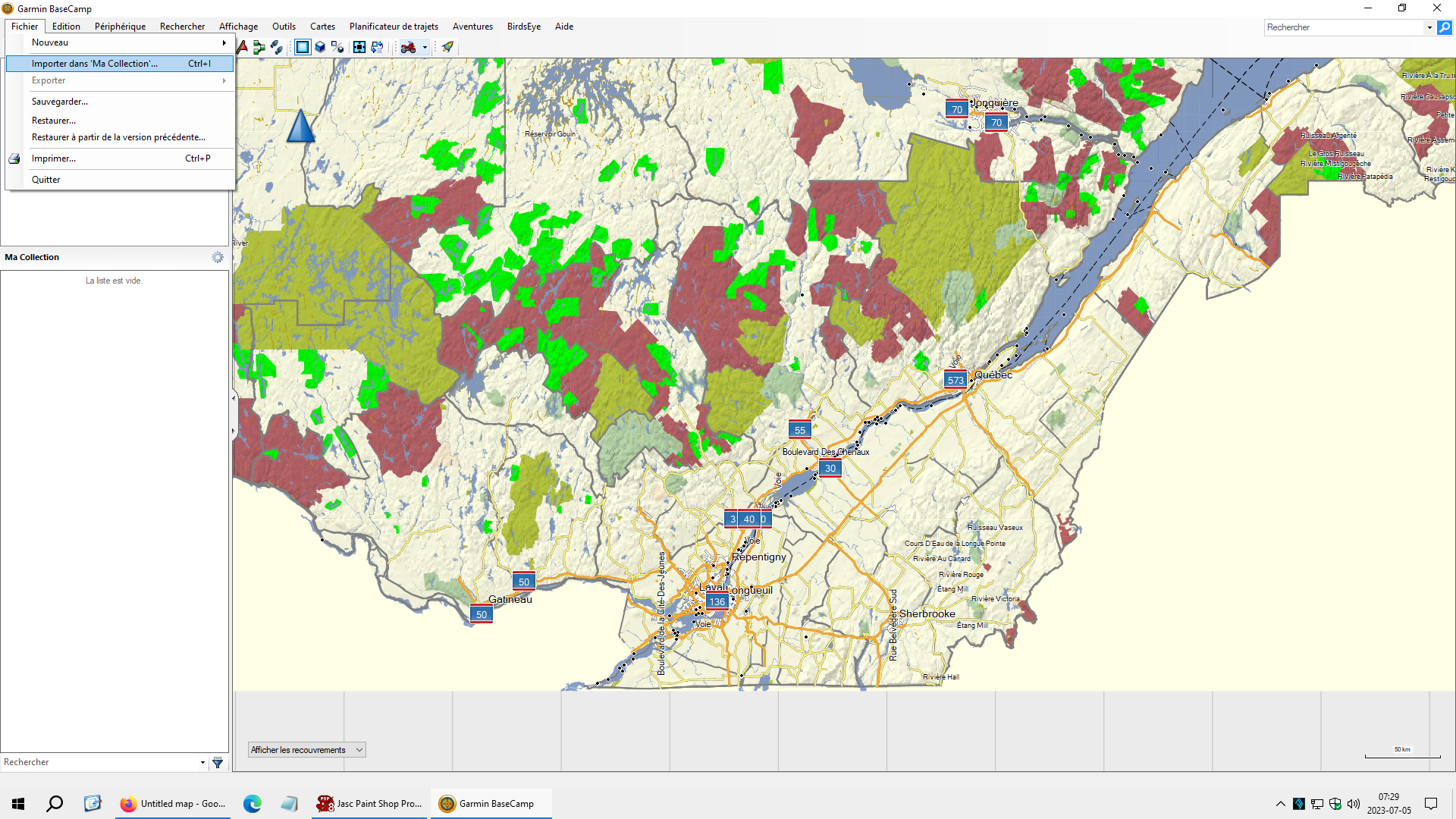Image resolution: width=1456 pixels, height=819 pixels.
Task: Open the Affichage menu
Action: click(238, 27)
